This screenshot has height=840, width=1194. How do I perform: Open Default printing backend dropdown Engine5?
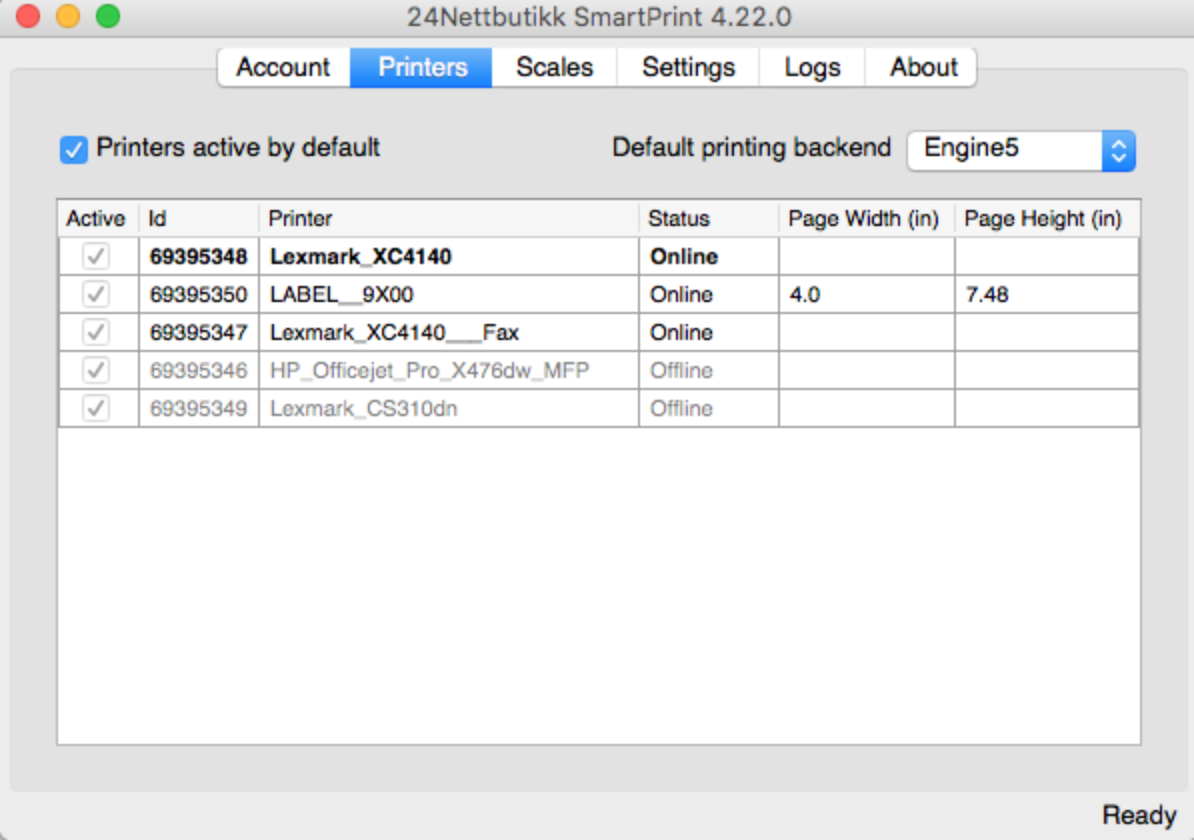pos(1021,150)
